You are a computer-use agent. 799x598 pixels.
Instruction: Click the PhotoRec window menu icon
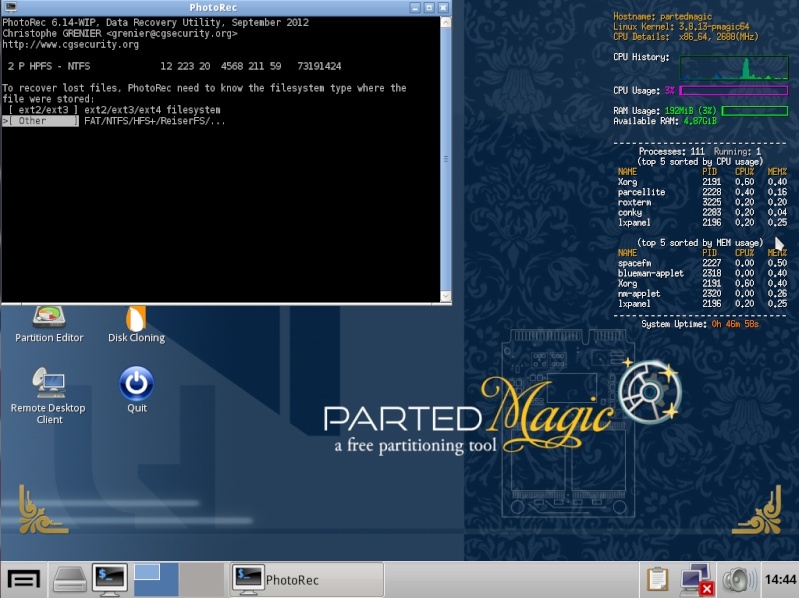[10, 7]
